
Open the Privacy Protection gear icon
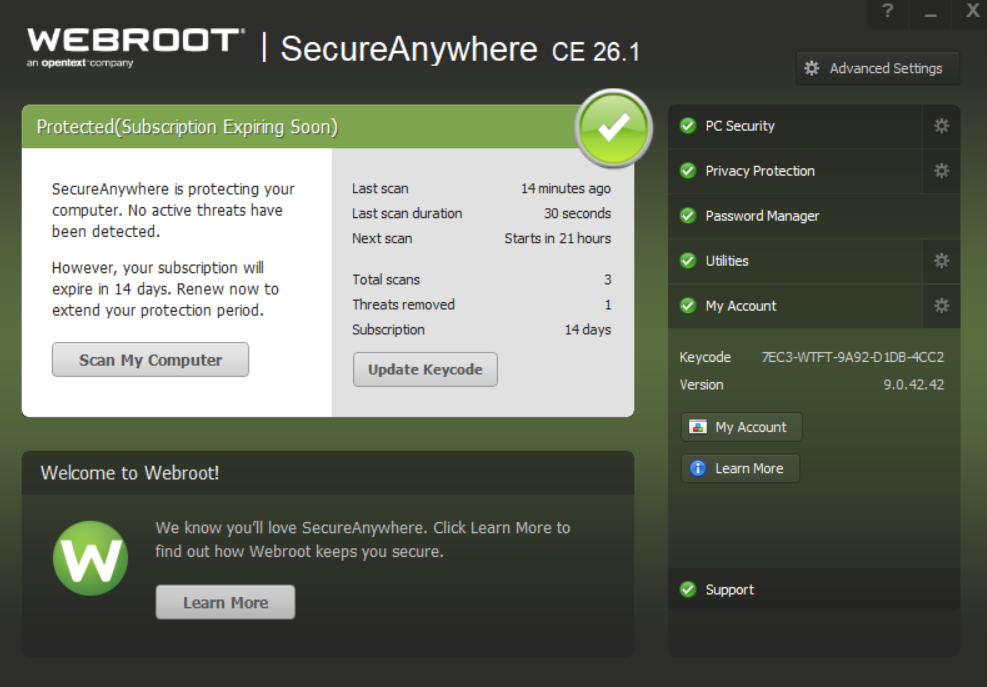tap(940, 171)
